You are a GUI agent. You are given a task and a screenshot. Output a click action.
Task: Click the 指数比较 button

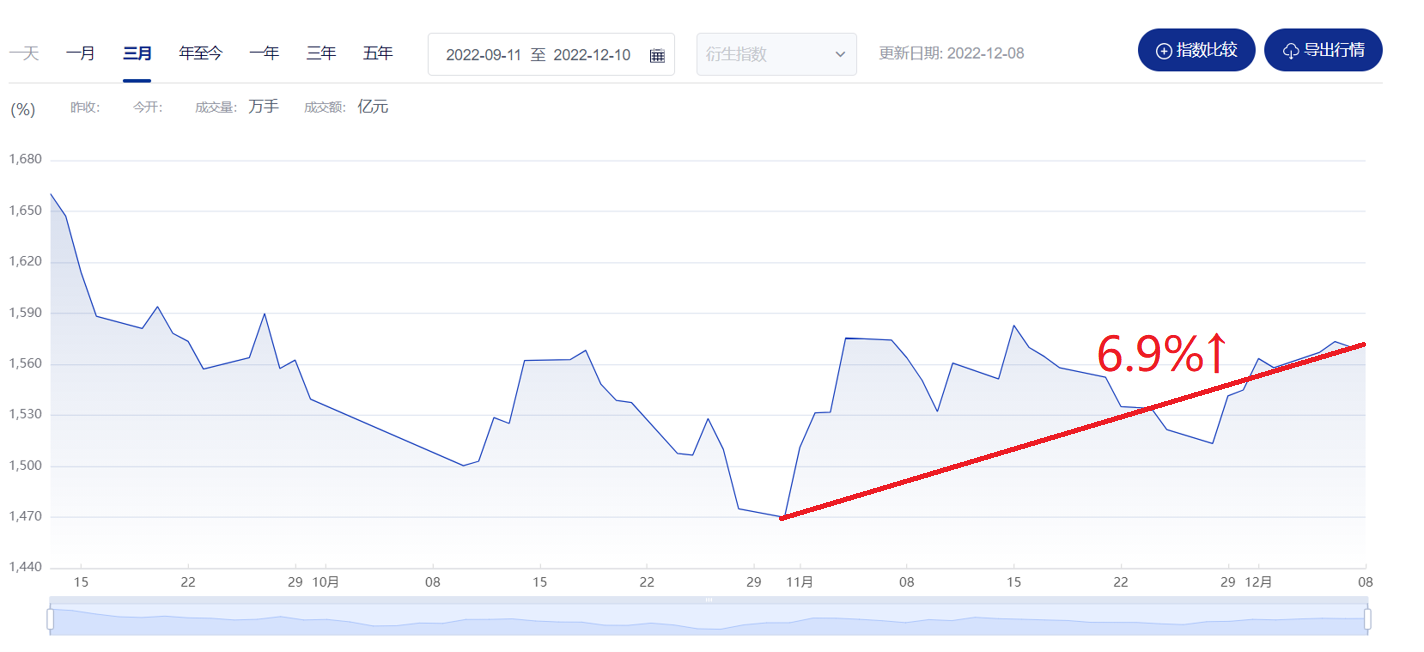click(1196, 50)
